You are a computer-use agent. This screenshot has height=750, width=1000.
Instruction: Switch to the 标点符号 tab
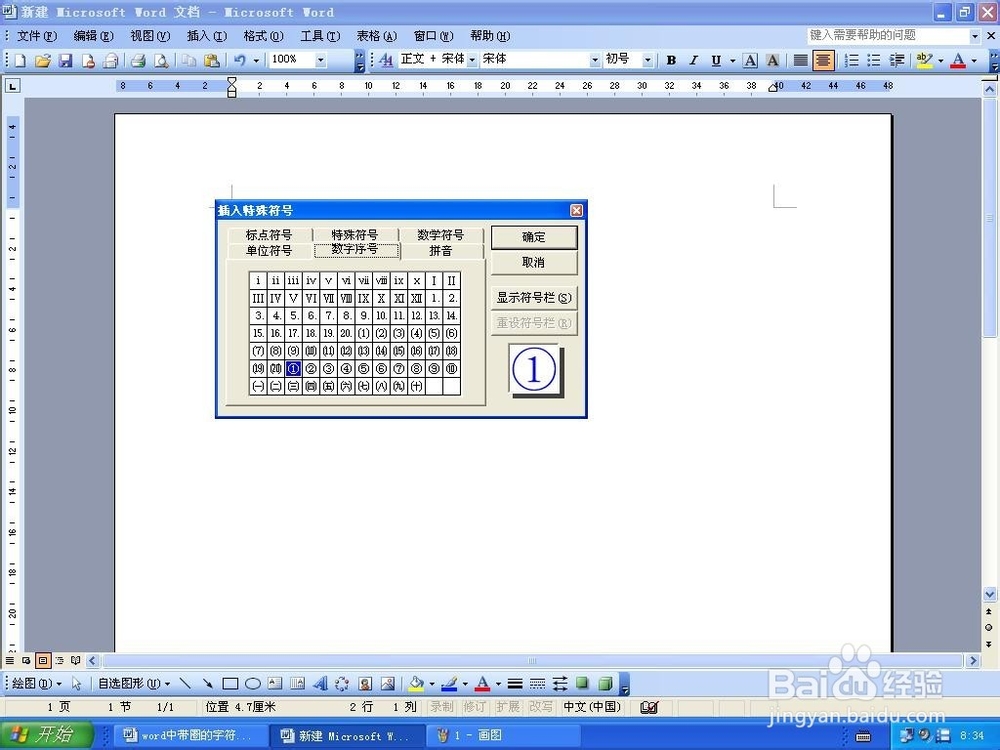coord(269,235)
